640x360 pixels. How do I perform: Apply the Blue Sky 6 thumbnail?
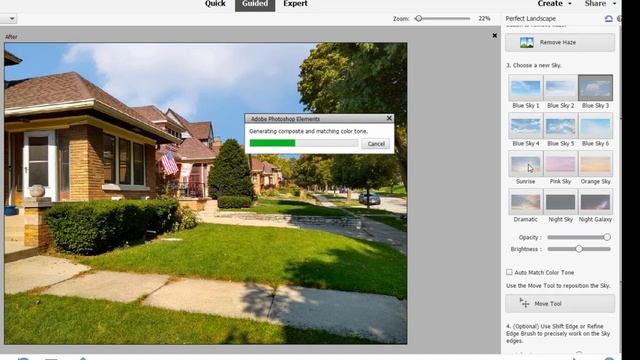[595, 126]
